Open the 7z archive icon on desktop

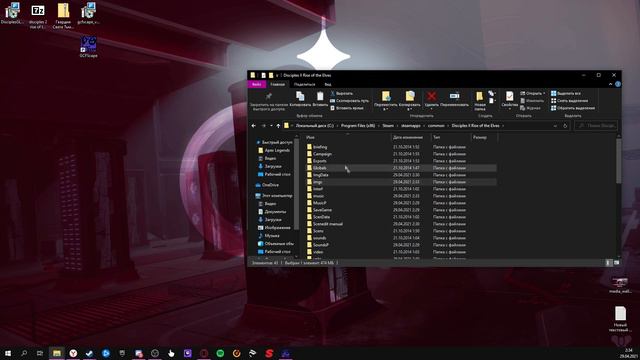click(38, 16)
